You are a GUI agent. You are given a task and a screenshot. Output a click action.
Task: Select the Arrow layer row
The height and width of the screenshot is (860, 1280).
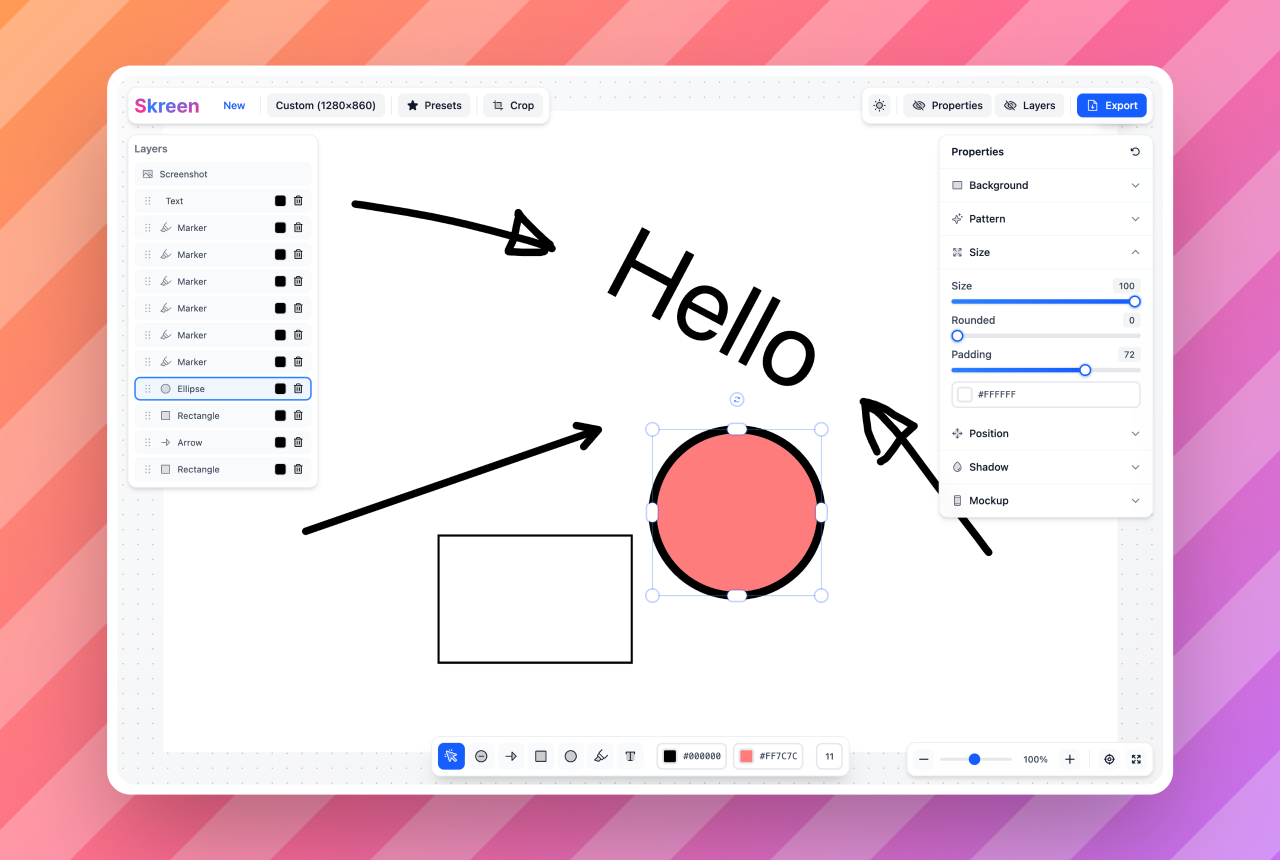(x=223, y=442)
